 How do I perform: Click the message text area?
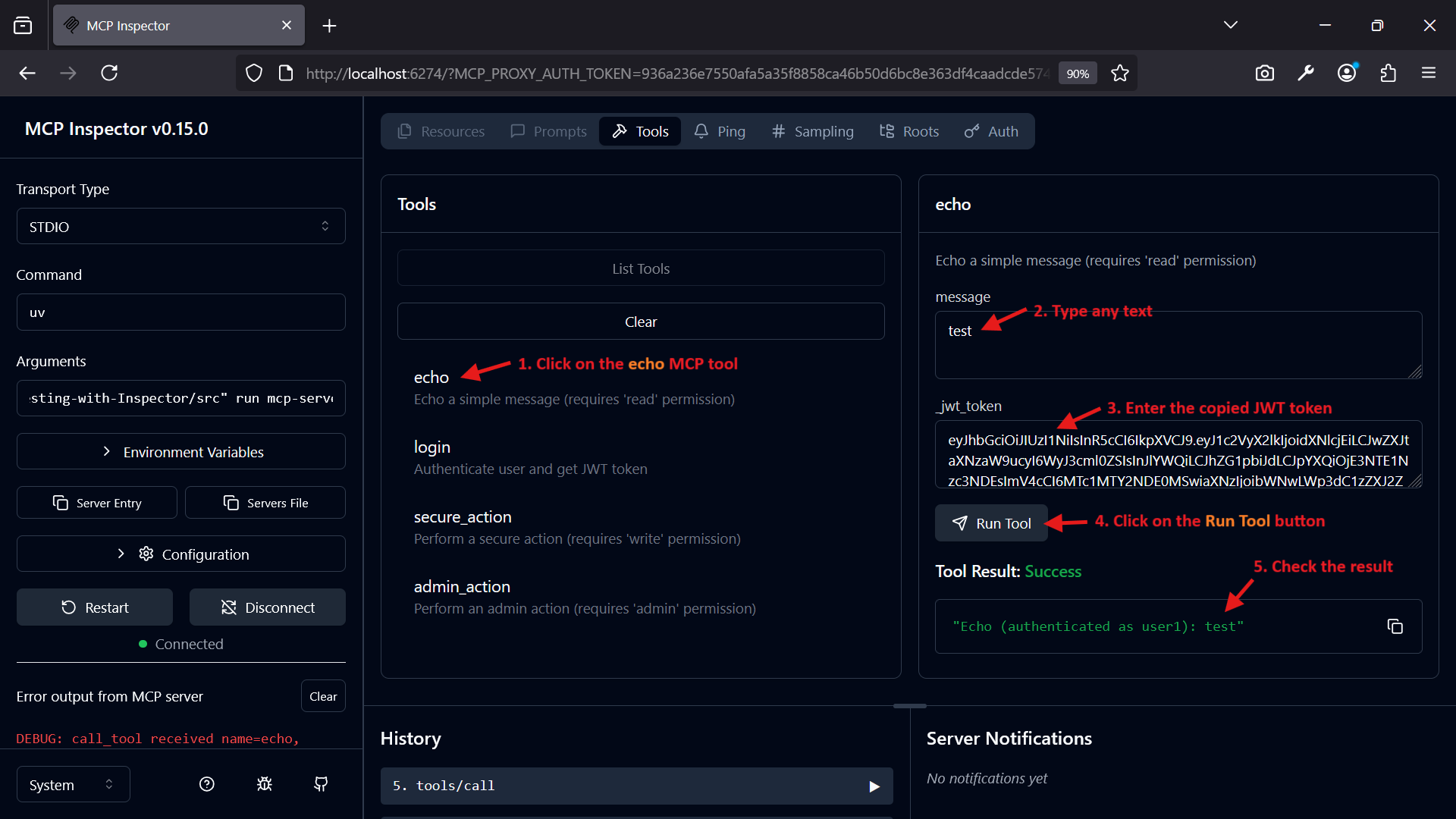click(x=1178, y=345)
